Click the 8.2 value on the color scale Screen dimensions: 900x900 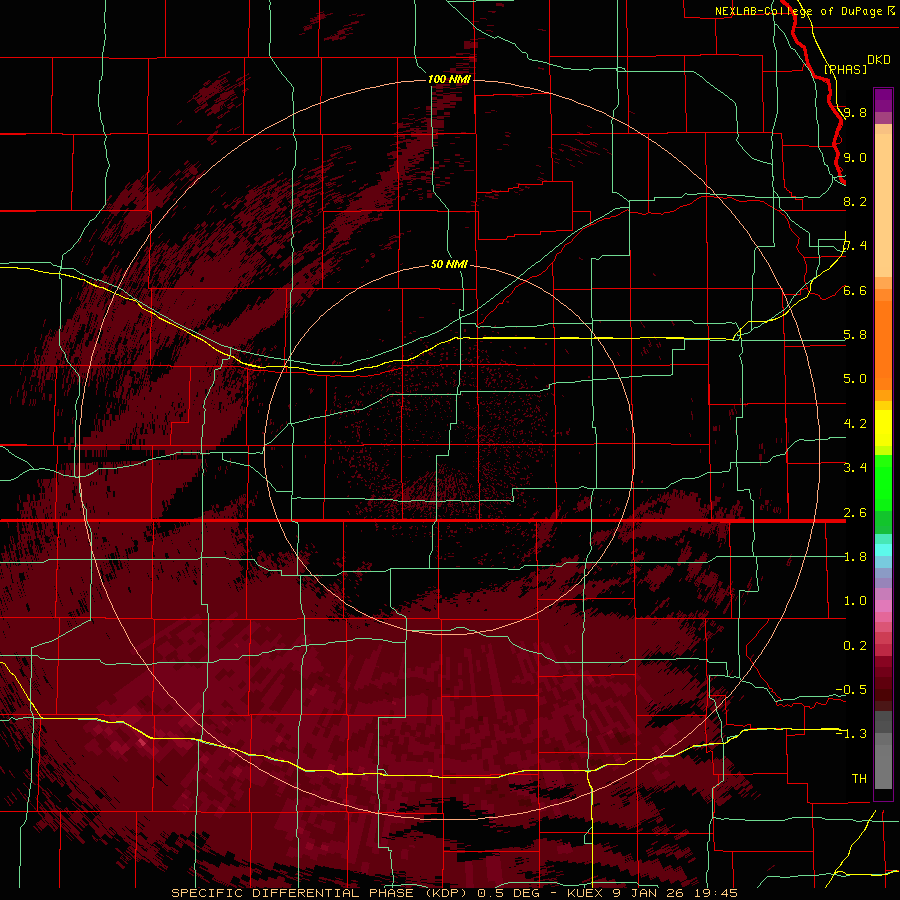point(855,201)
